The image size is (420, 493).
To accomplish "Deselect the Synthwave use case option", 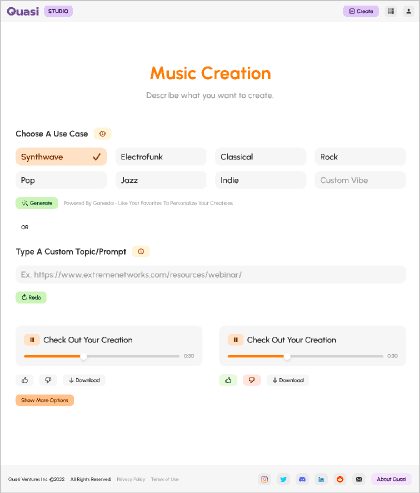I will click(x=61, y=157).
